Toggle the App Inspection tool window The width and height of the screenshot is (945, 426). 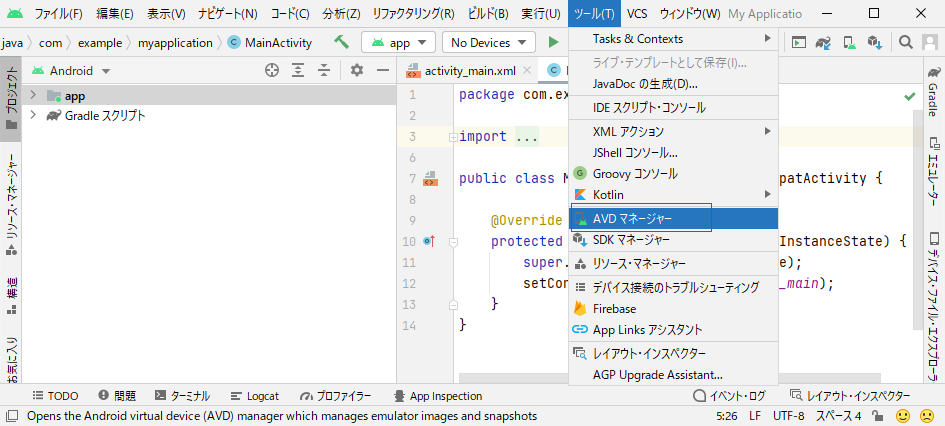pyautogui.click(x=438, y=396)
